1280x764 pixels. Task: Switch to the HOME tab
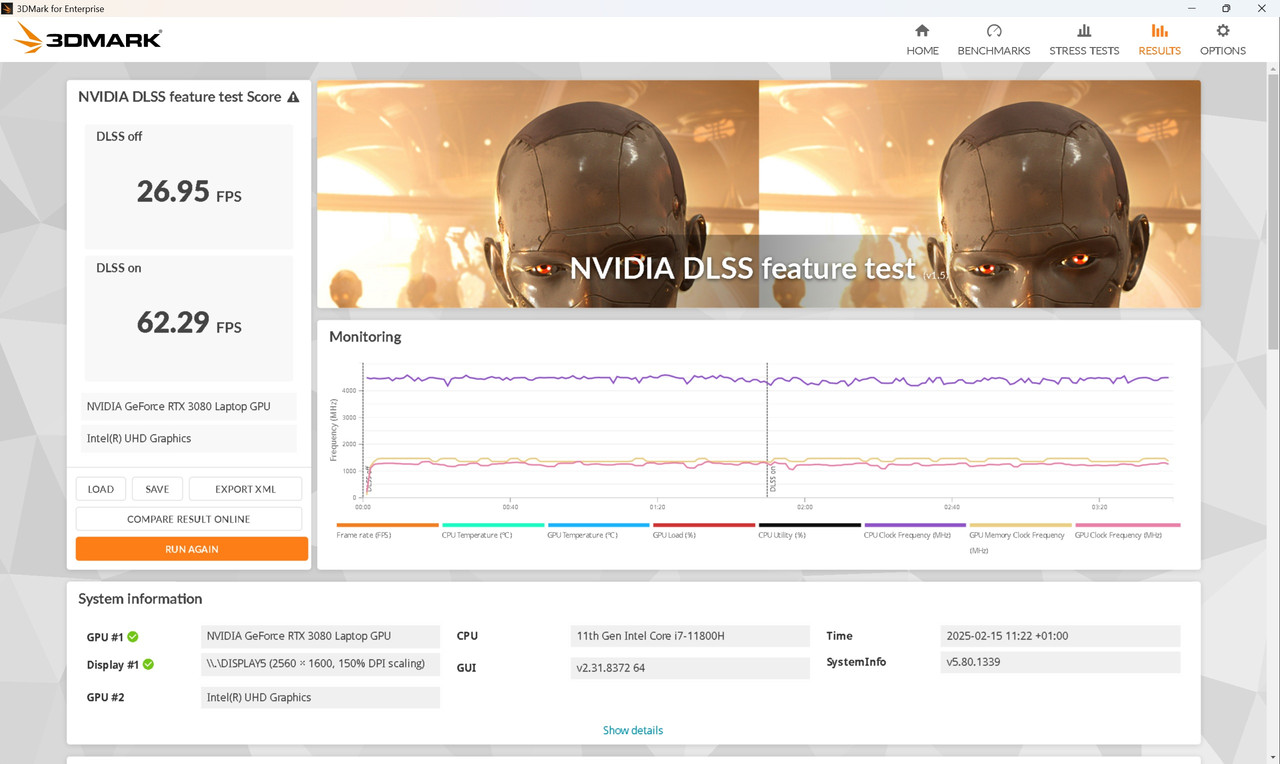[922, 38]
